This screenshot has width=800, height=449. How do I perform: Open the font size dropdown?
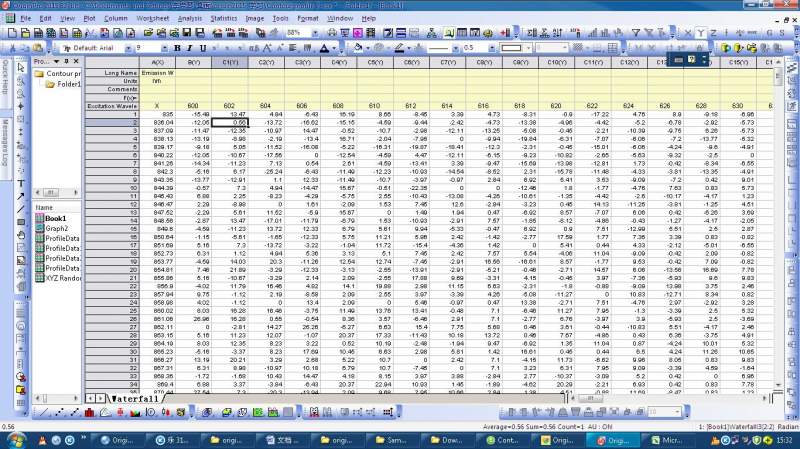[x=164, y=48]
